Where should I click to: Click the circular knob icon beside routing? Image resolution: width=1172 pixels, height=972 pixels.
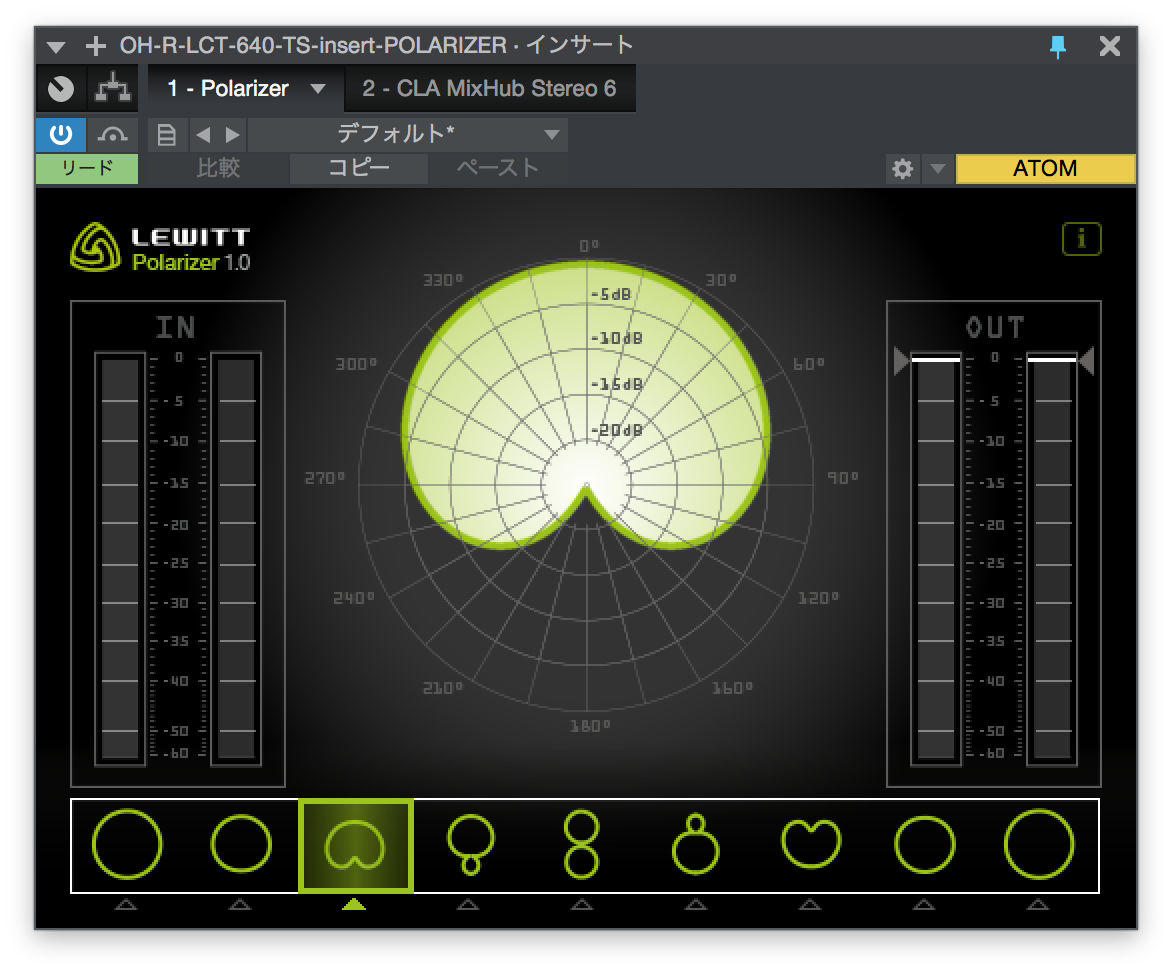coord(61,88)
